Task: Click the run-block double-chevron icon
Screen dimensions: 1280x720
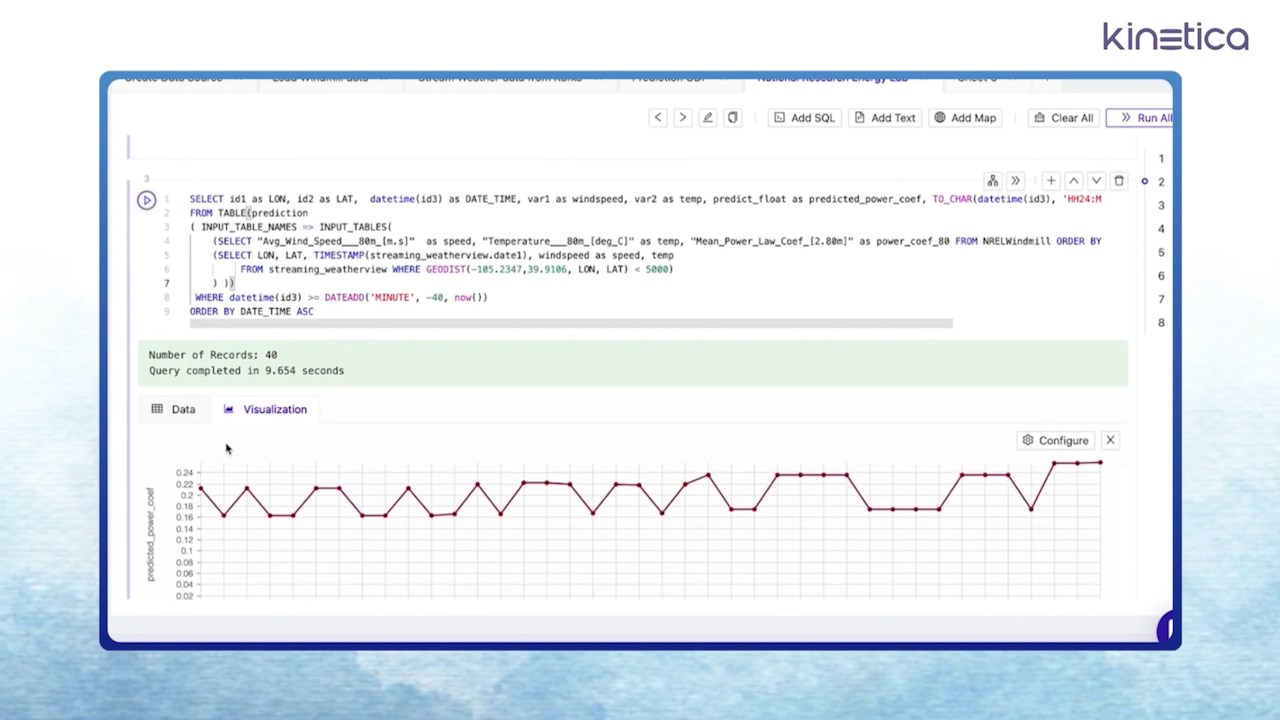Action: coord(1015,180)
